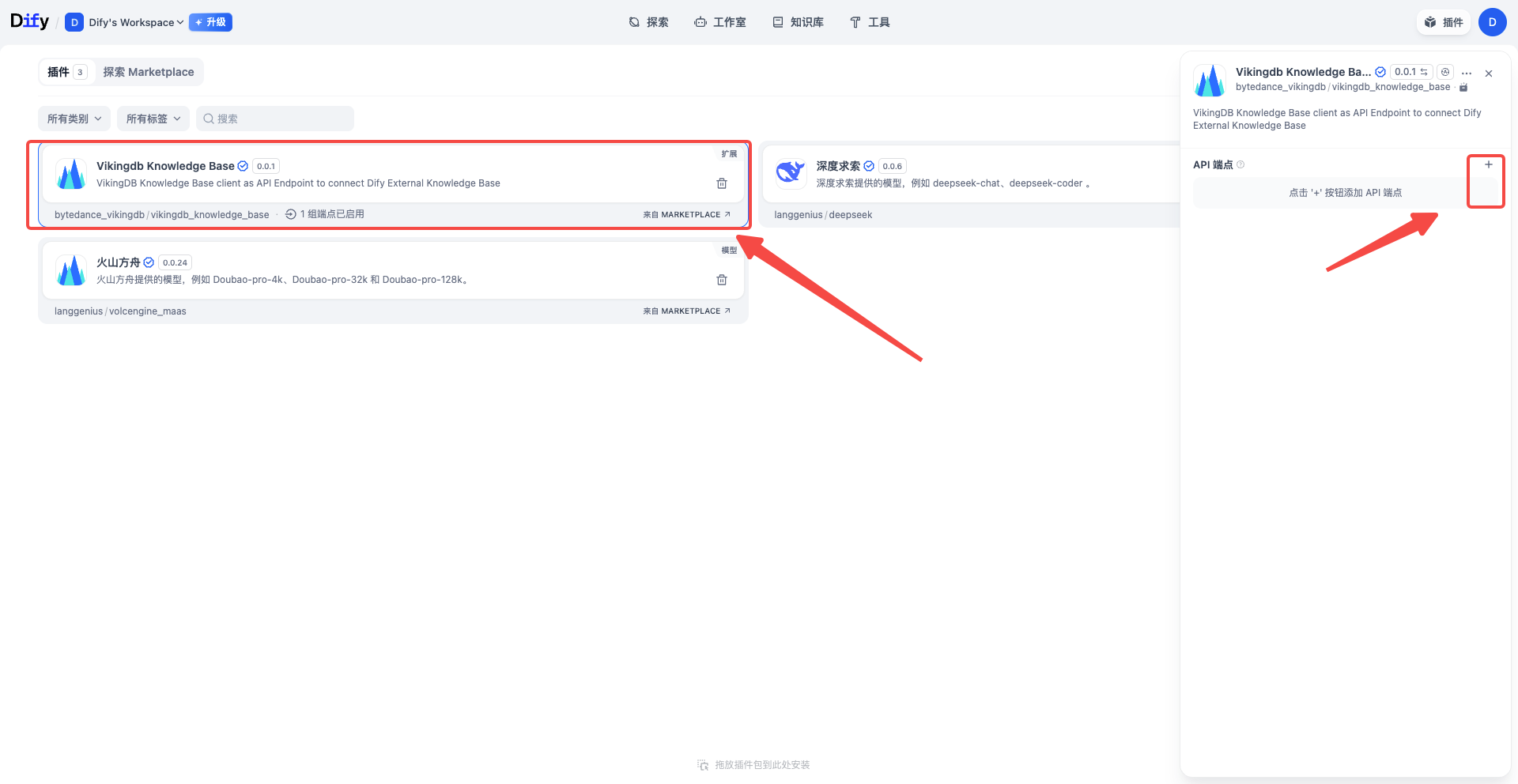Click the 插件 button in top bar
Image resolution: width=1518 pixels, height=784 pixels.
pos(1444,22)
